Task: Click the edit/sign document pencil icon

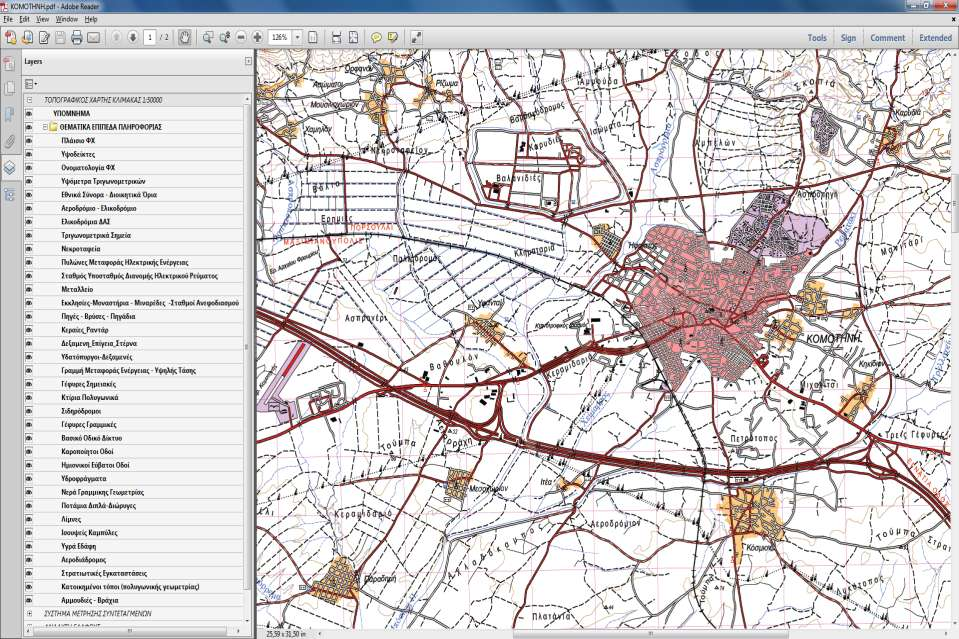Action: [44, 38]
